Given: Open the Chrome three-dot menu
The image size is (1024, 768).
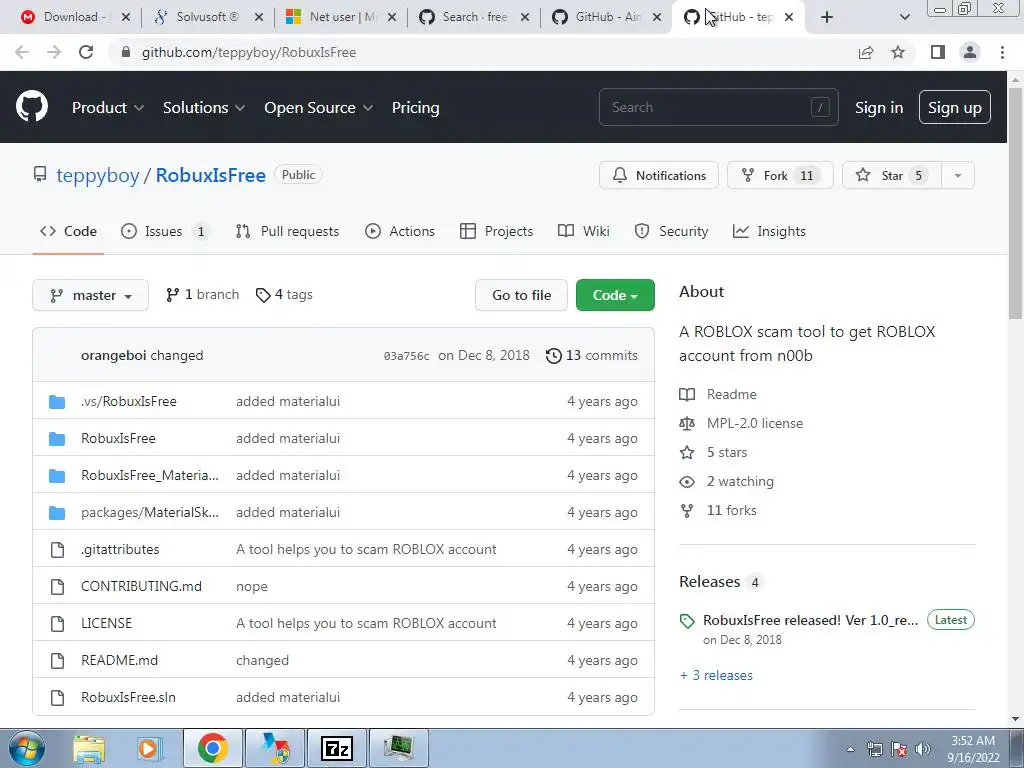Looking at the screenshot, I should (1002, 52).
